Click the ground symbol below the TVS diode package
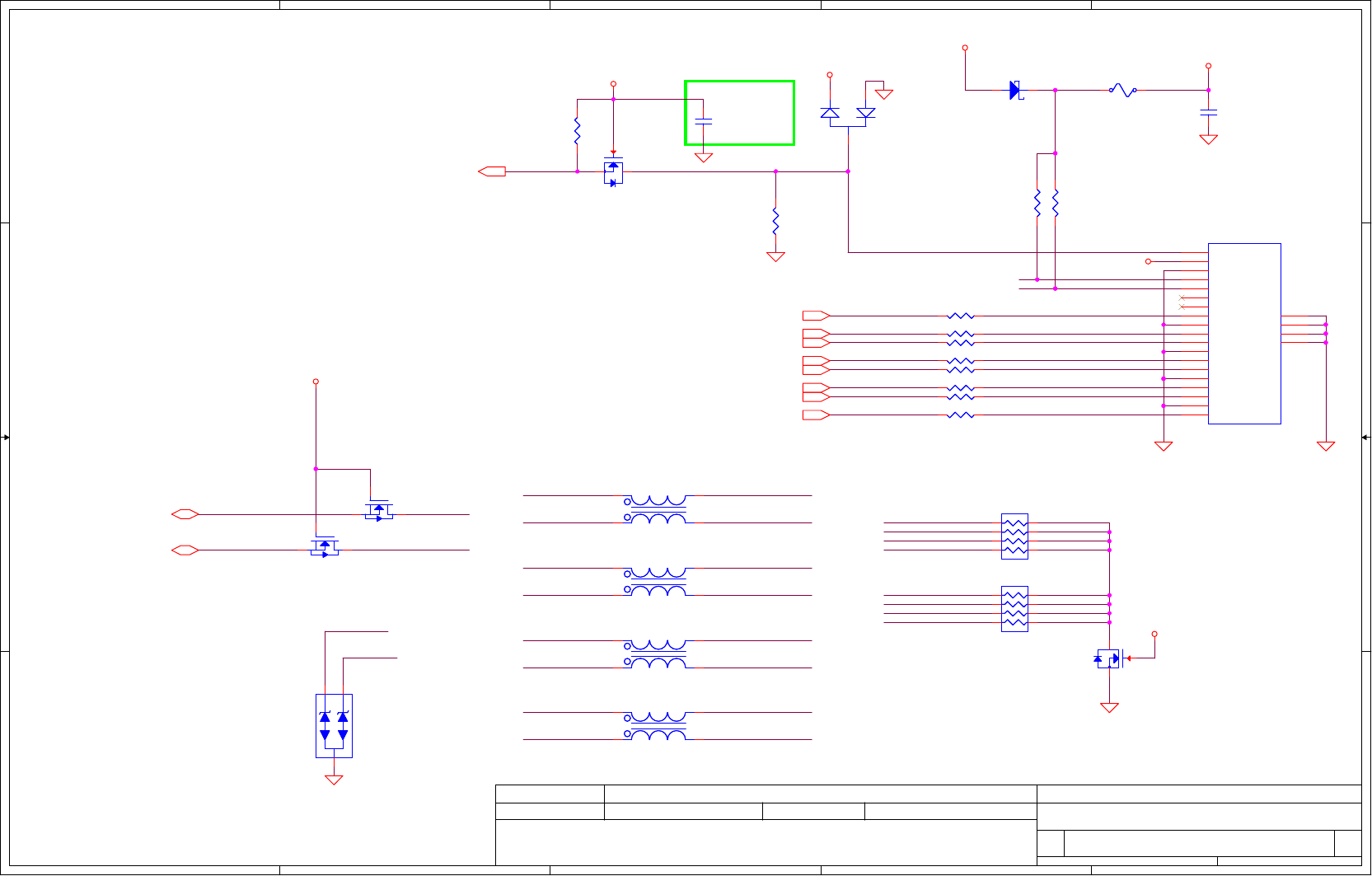This screenshot has height=876, width=1372. pos(334,780)
